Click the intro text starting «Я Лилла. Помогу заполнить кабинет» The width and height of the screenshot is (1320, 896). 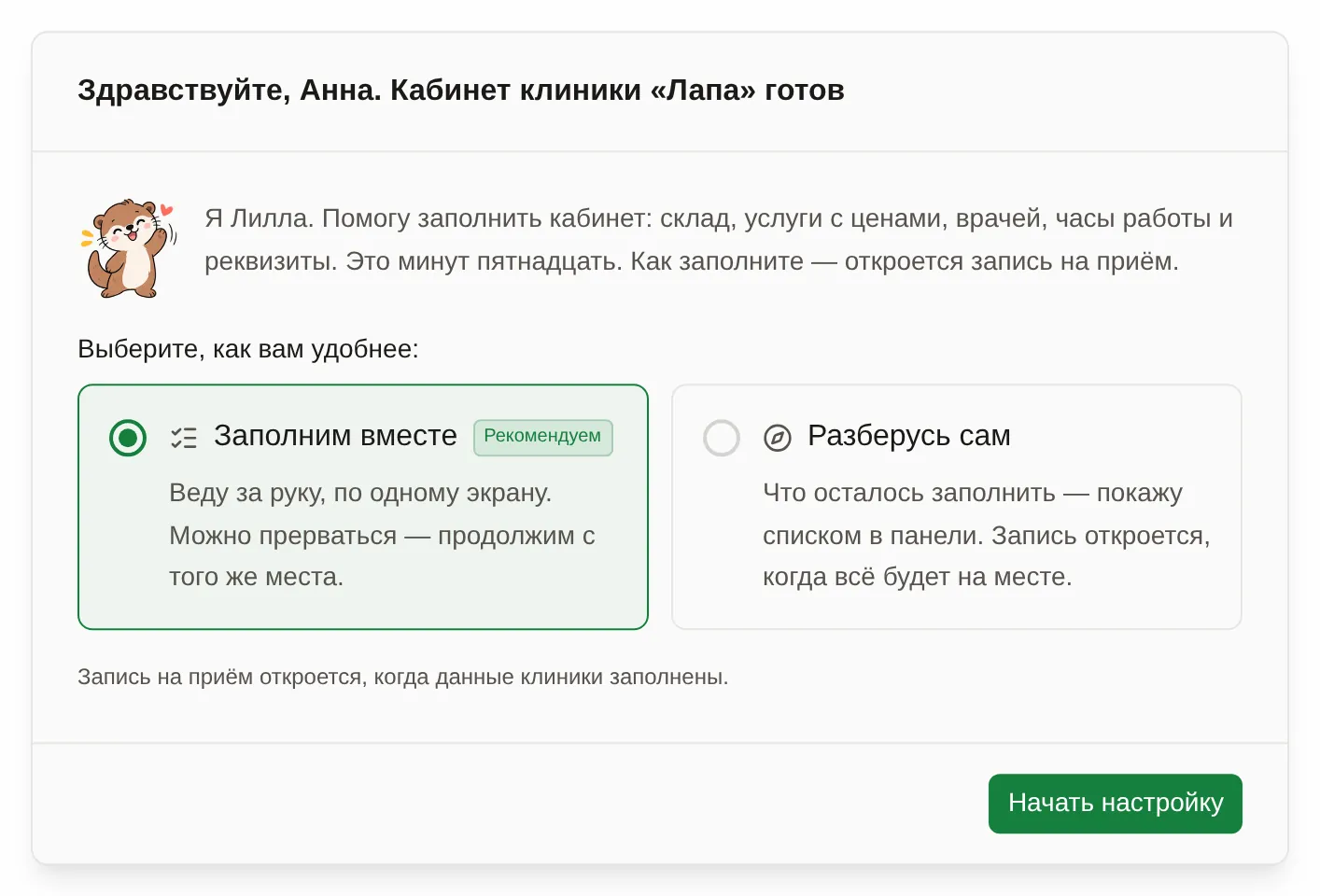[x=719, y=240]
